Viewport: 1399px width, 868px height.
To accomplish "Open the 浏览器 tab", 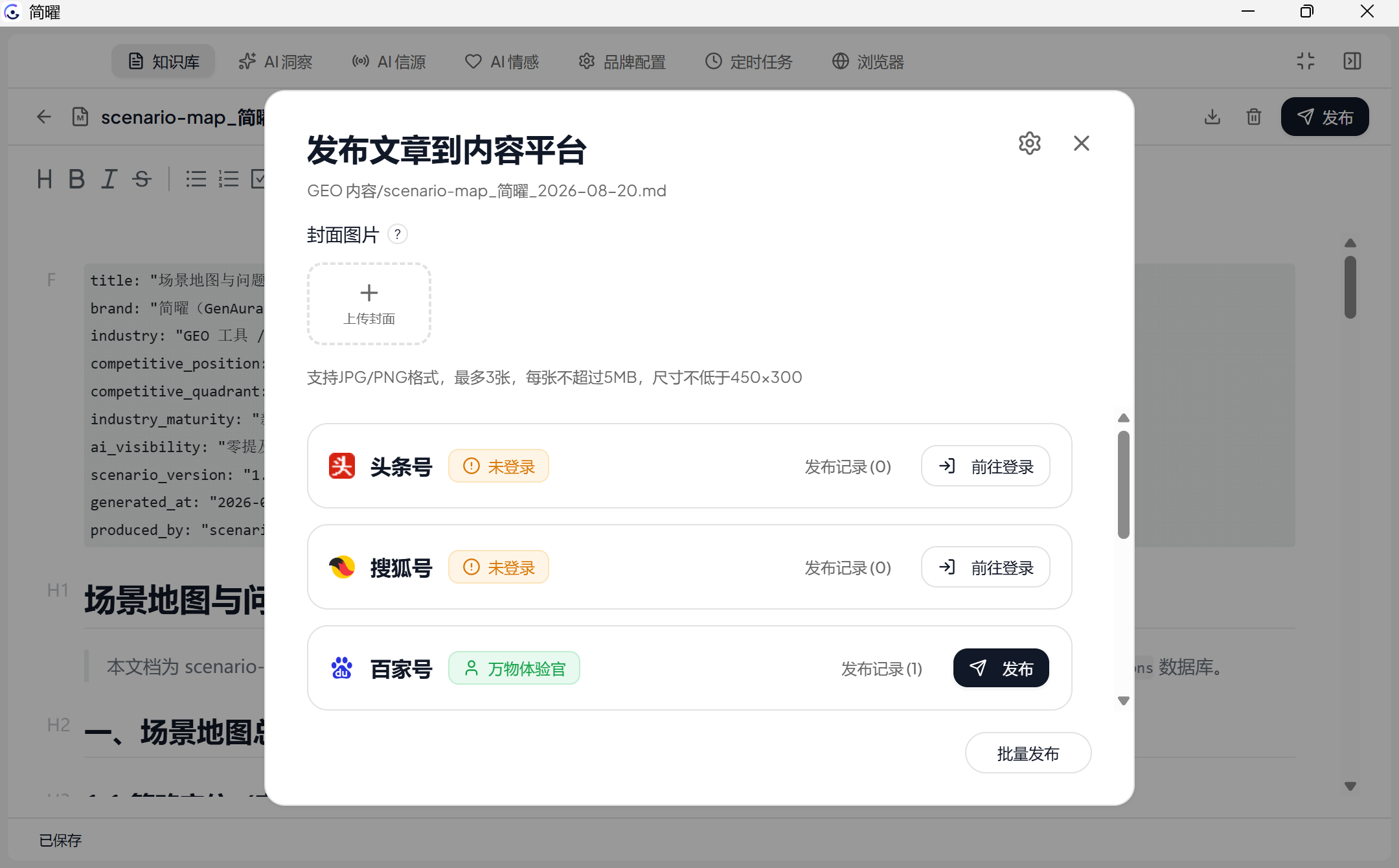I will point(868,62).
